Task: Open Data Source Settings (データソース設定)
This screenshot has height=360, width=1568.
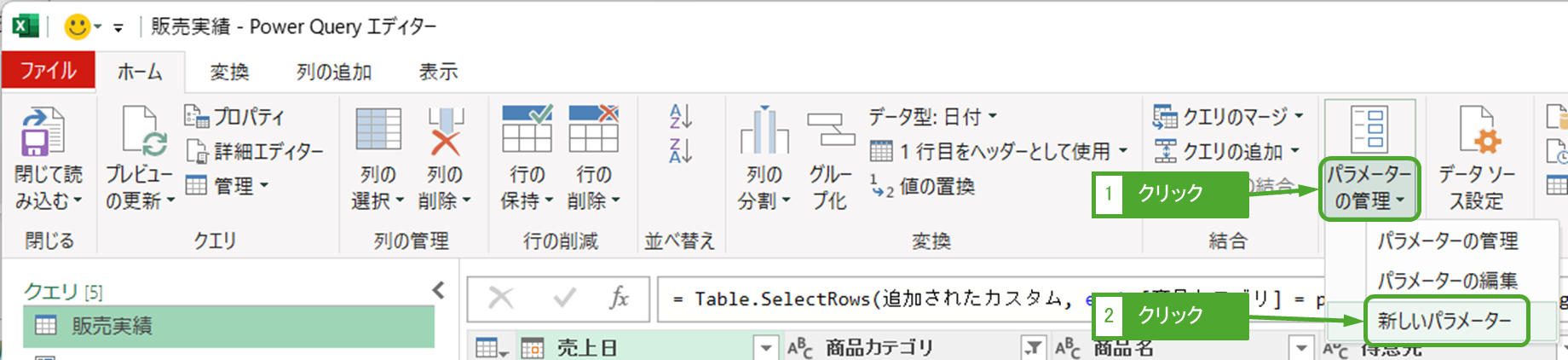Action: coord(1476,132)
